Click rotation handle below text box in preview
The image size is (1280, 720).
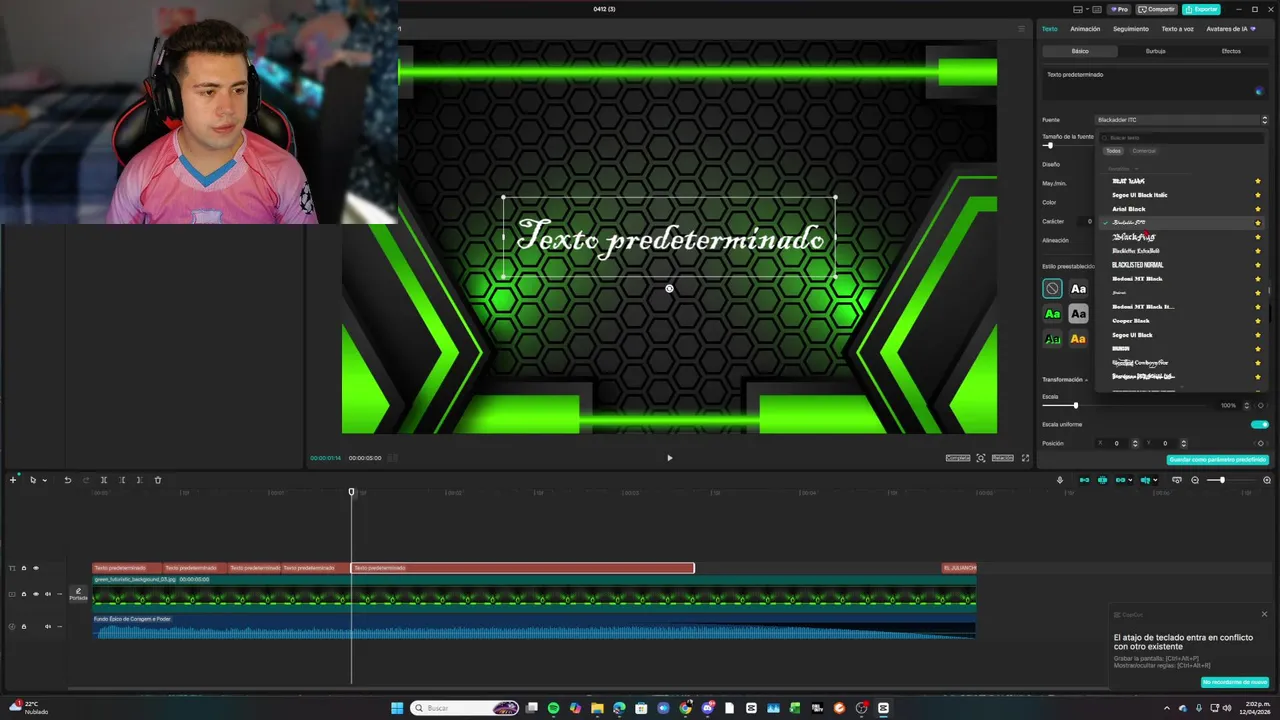click(669, 289)
